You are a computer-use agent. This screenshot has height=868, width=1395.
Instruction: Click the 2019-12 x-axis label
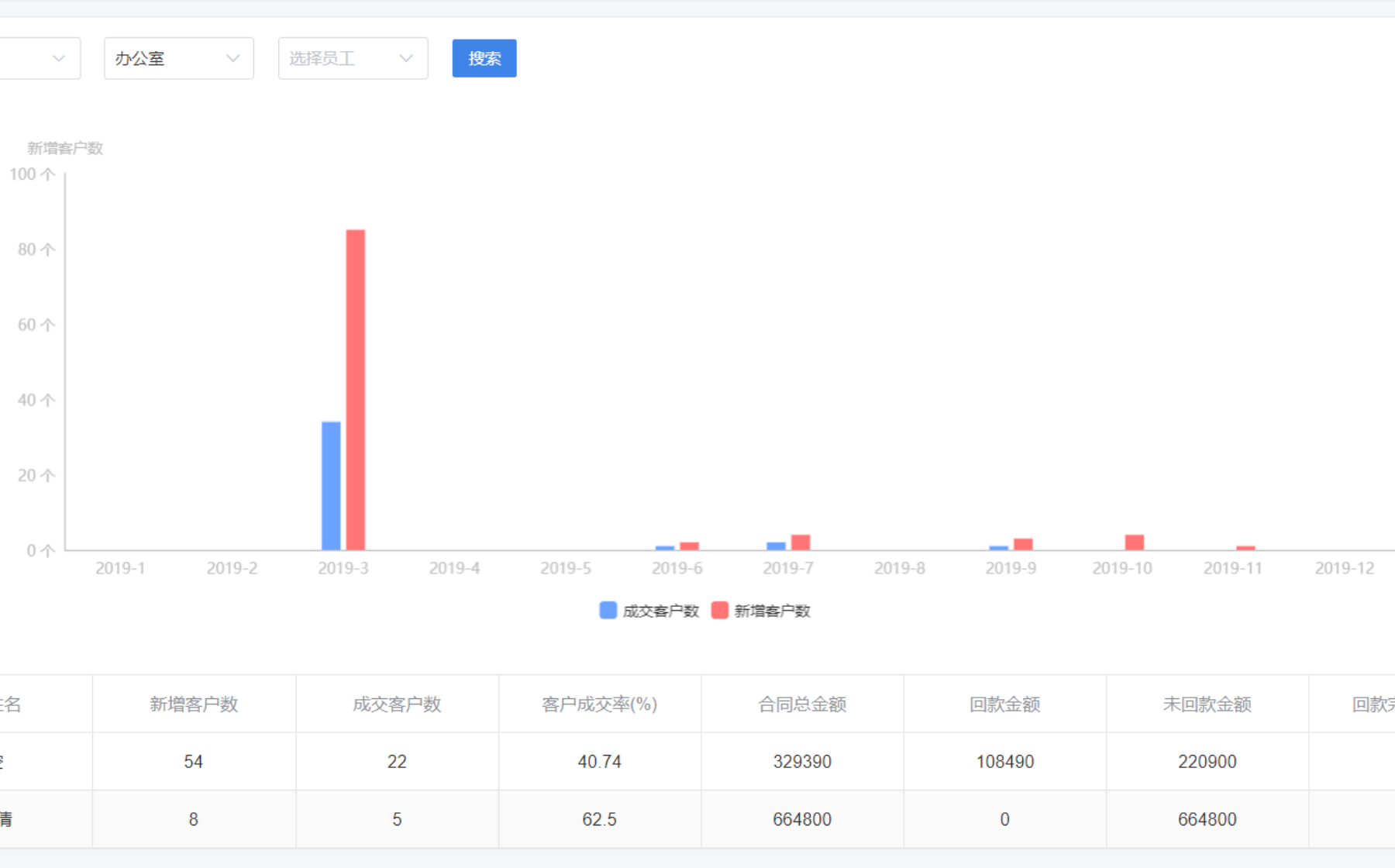[x=1345, y=568]
